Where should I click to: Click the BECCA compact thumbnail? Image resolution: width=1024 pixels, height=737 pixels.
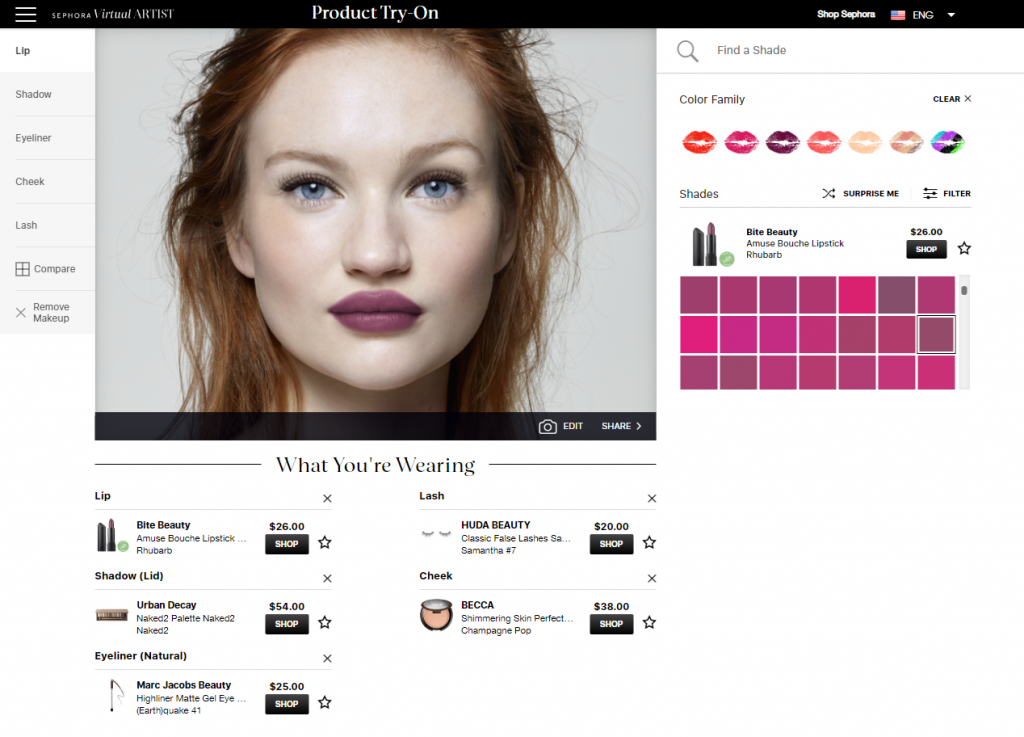click(x=436, y=616)
